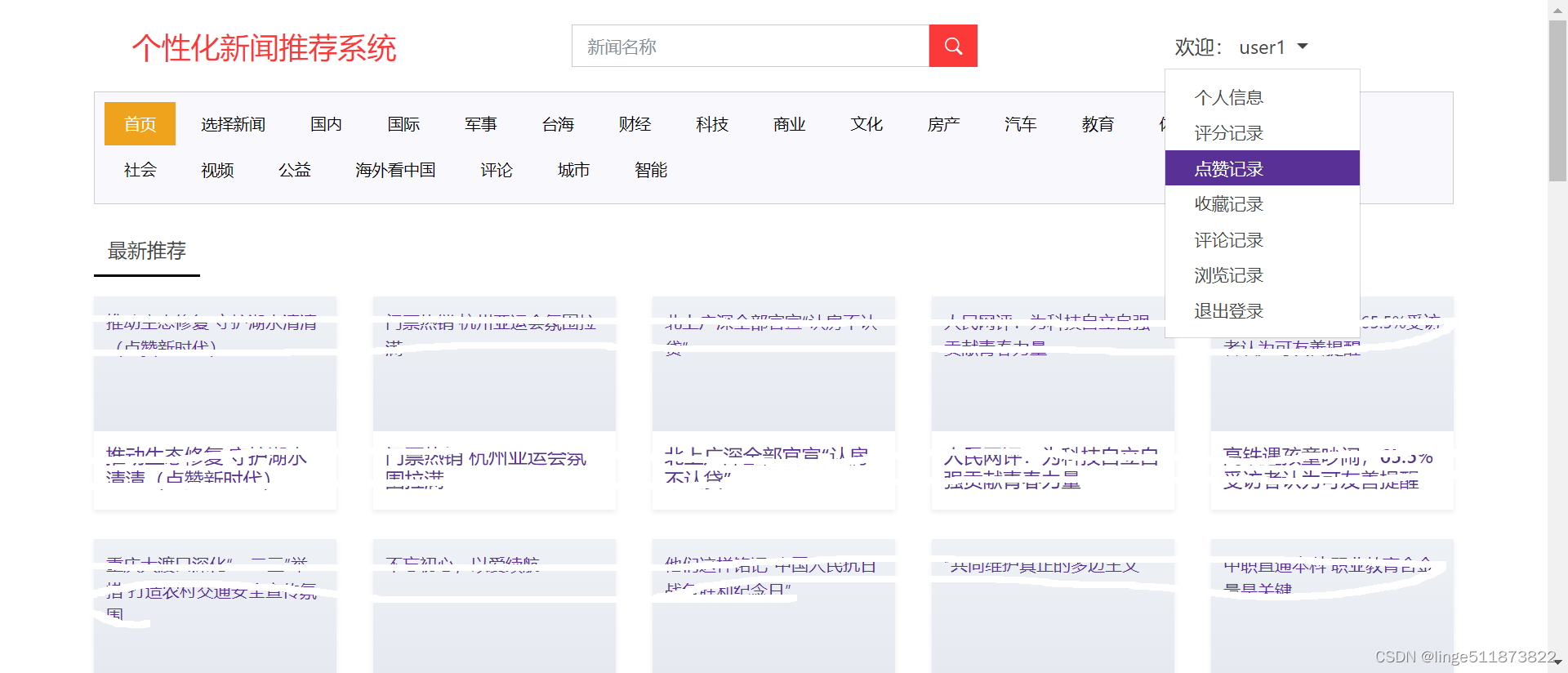Click 退出登录 to log out
1568x673 pixels.
[1263, 311]
